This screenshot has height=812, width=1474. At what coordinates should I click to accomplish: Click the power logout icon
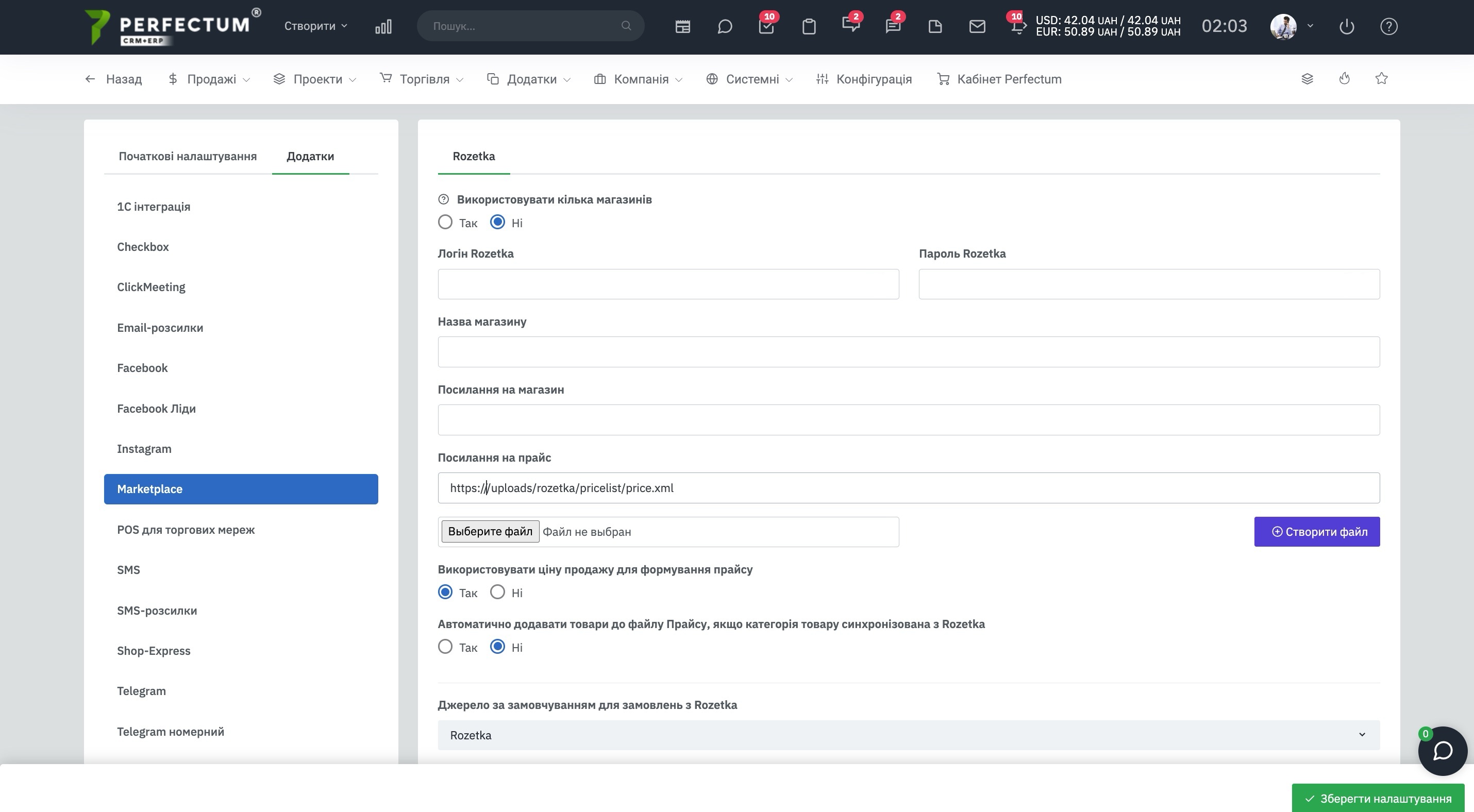1346,26
